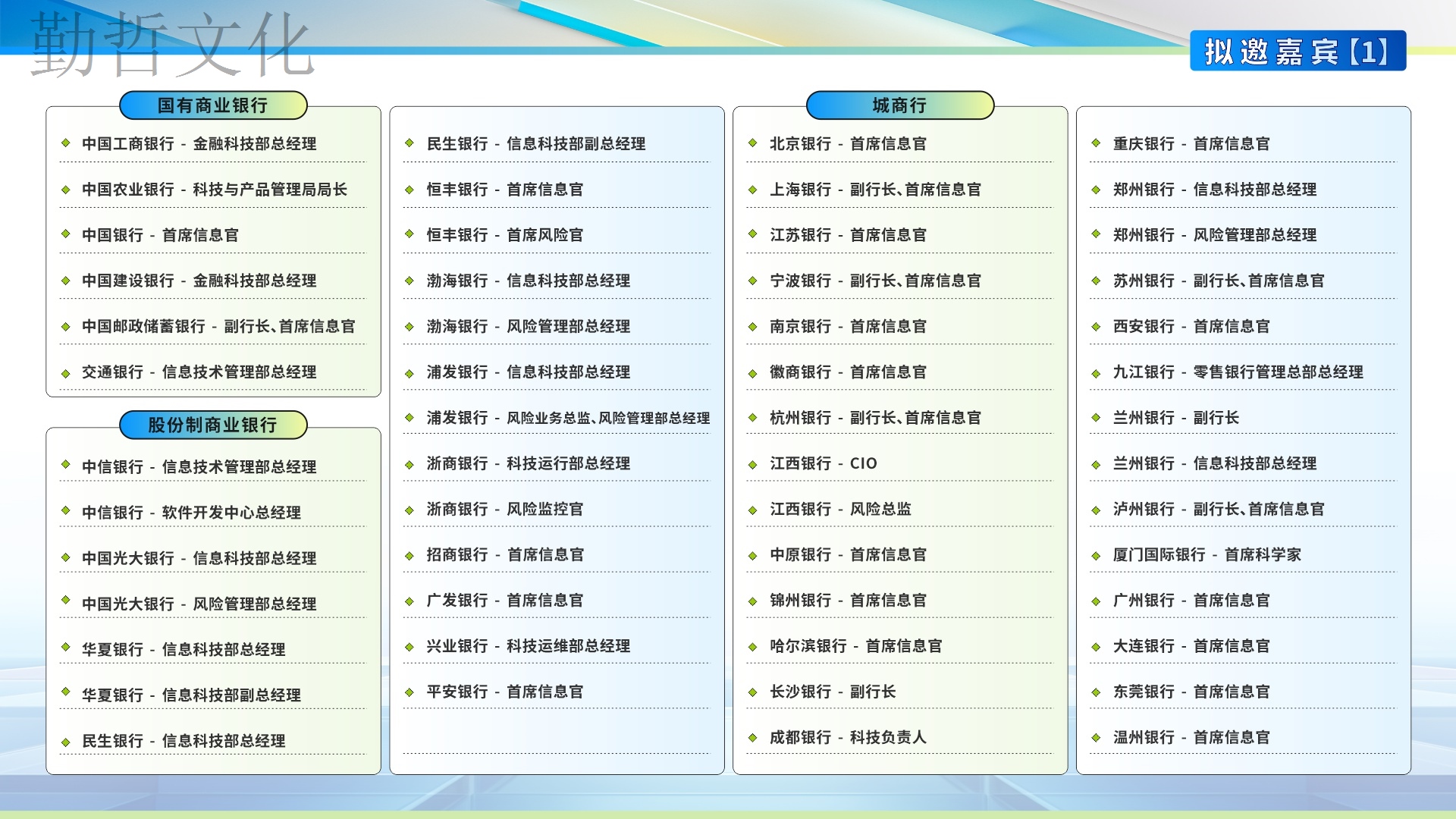The image size is (1456, 819).
Task: Select 兰州银行 - 信息科技部总经理 row
Action: (1243, 463)
